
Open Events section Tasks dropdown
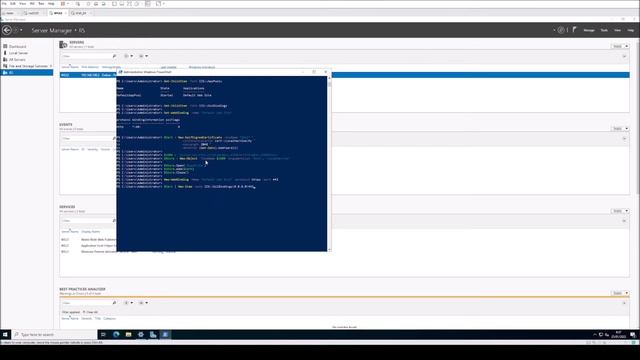pyautogui.click(x=620, y=129)
